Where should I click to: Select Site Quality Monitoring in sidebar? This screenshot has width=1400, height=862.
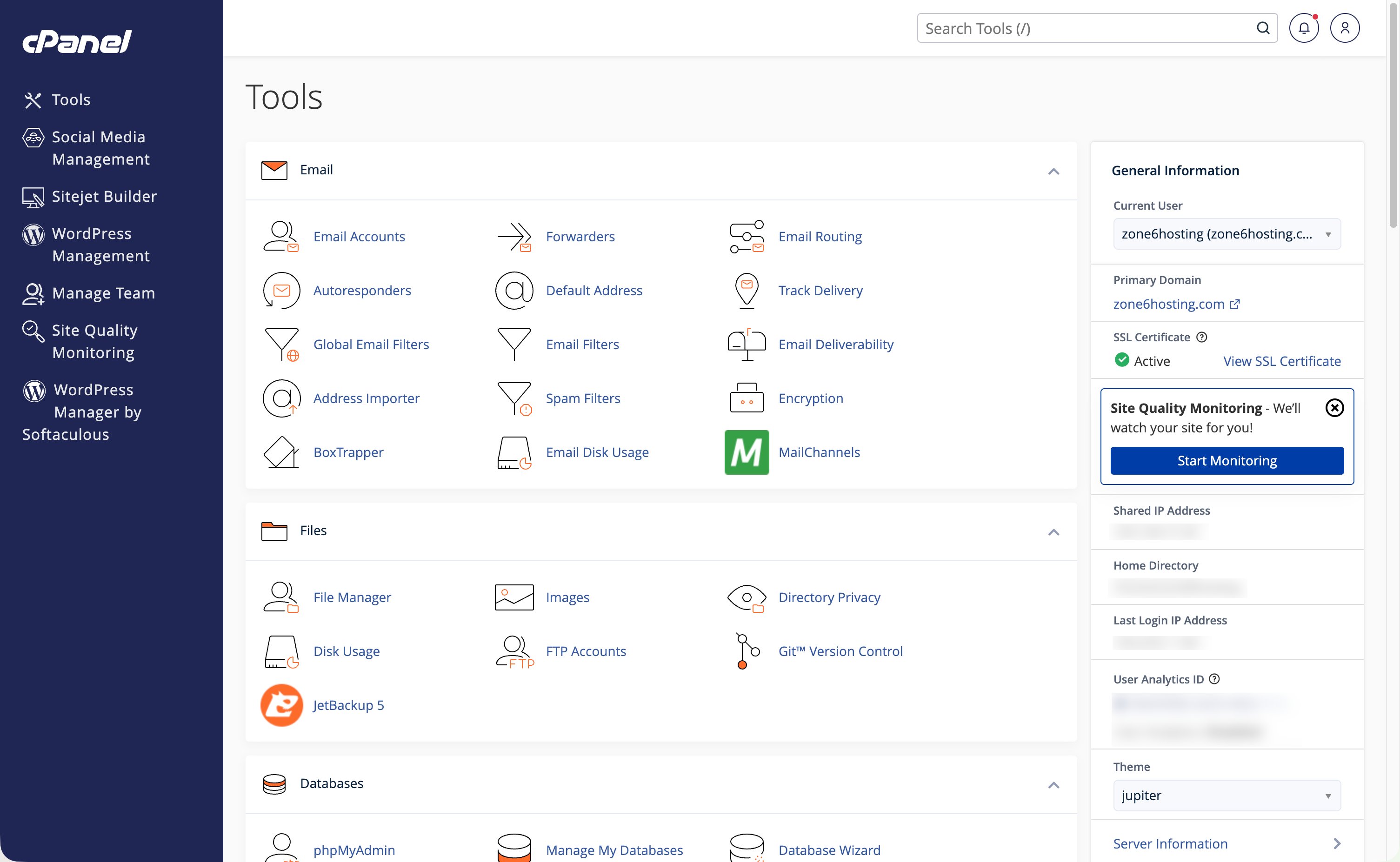tap(80, 341)
